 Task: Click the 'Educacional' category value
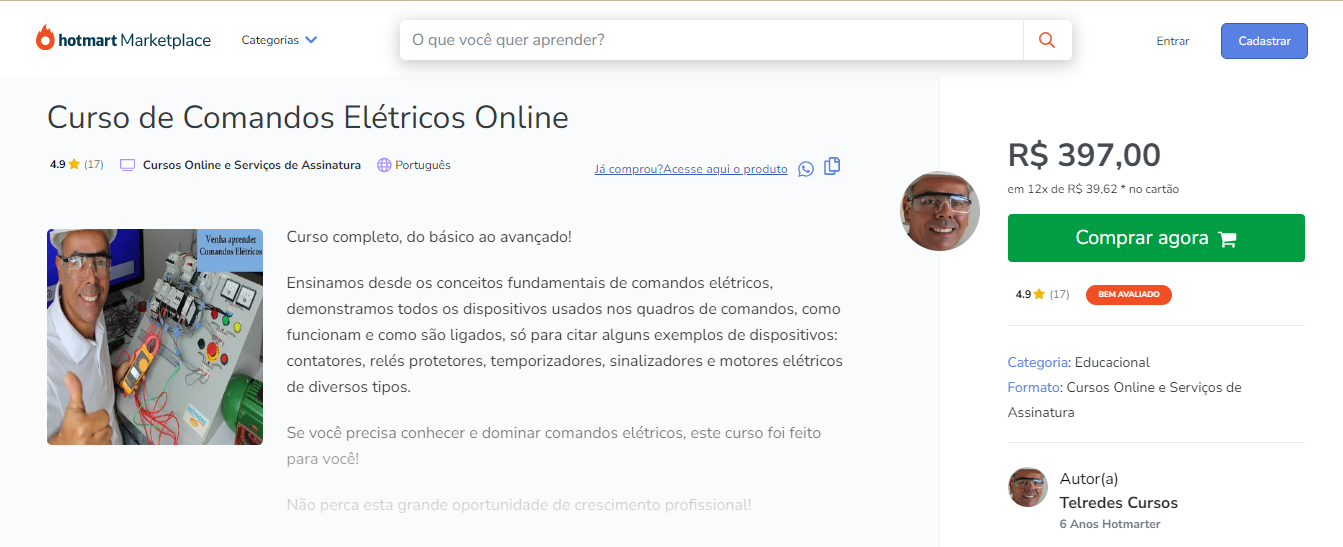tap(1112, 362)
